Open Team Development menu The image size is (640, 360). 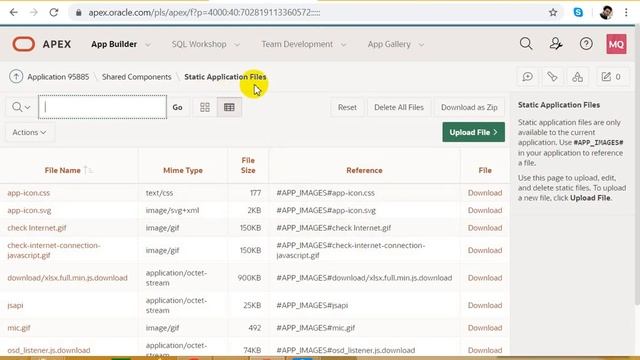click(x=297, y=44)
